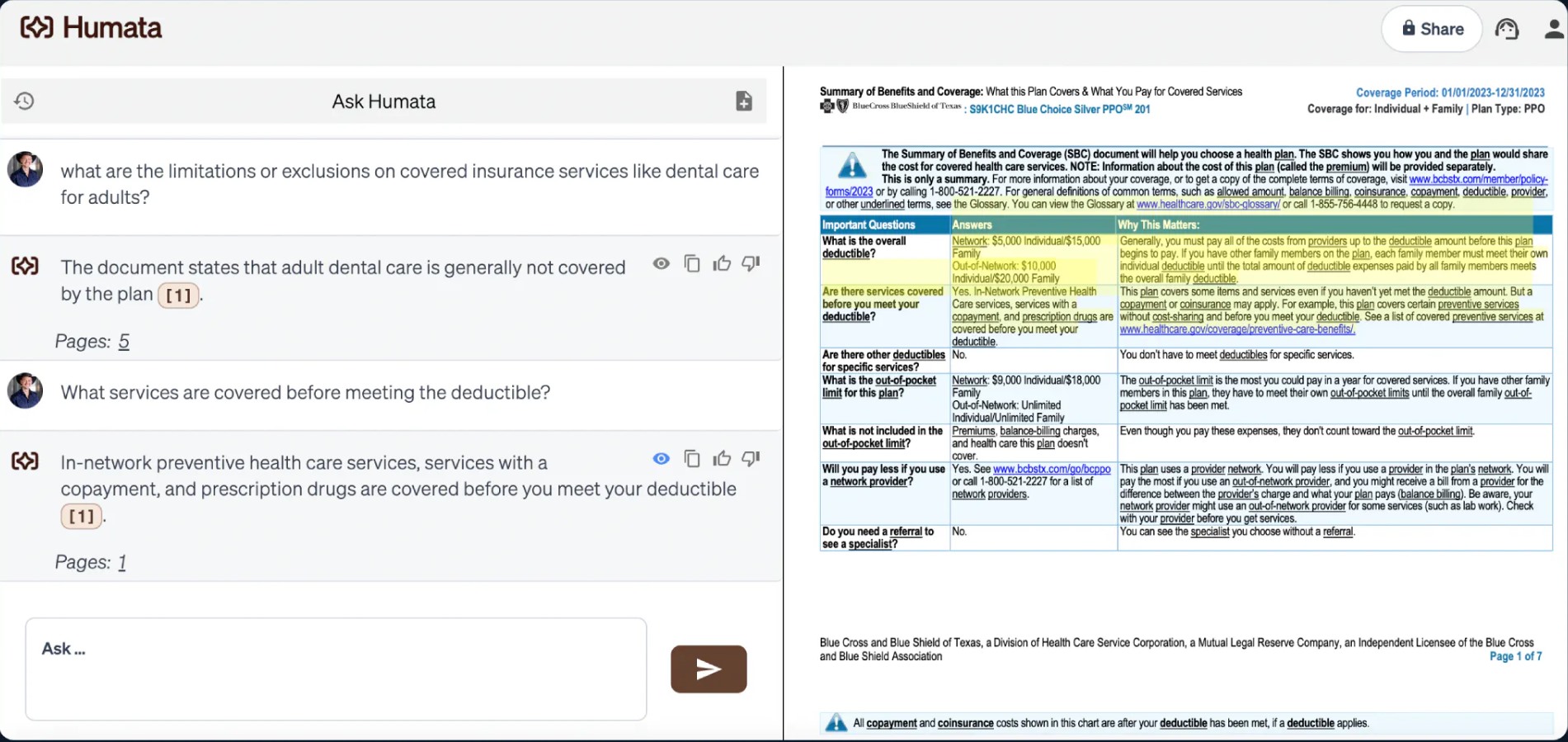This screenshot has width=1568, height=742.
Task: Thumbs down the preventive health care answer
Action: click(x=751, y=458)
